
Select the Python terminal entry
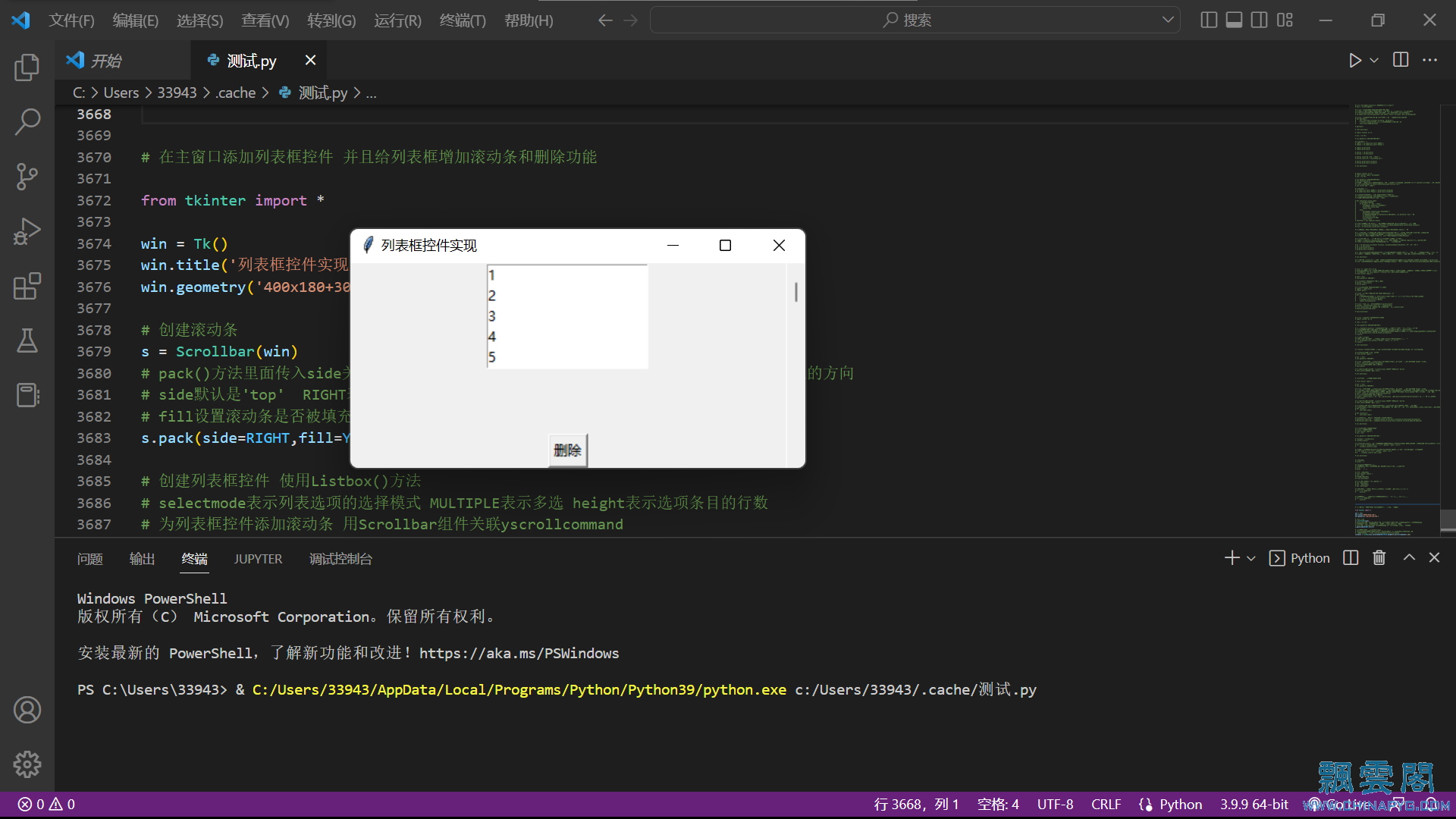[1300, 558]
